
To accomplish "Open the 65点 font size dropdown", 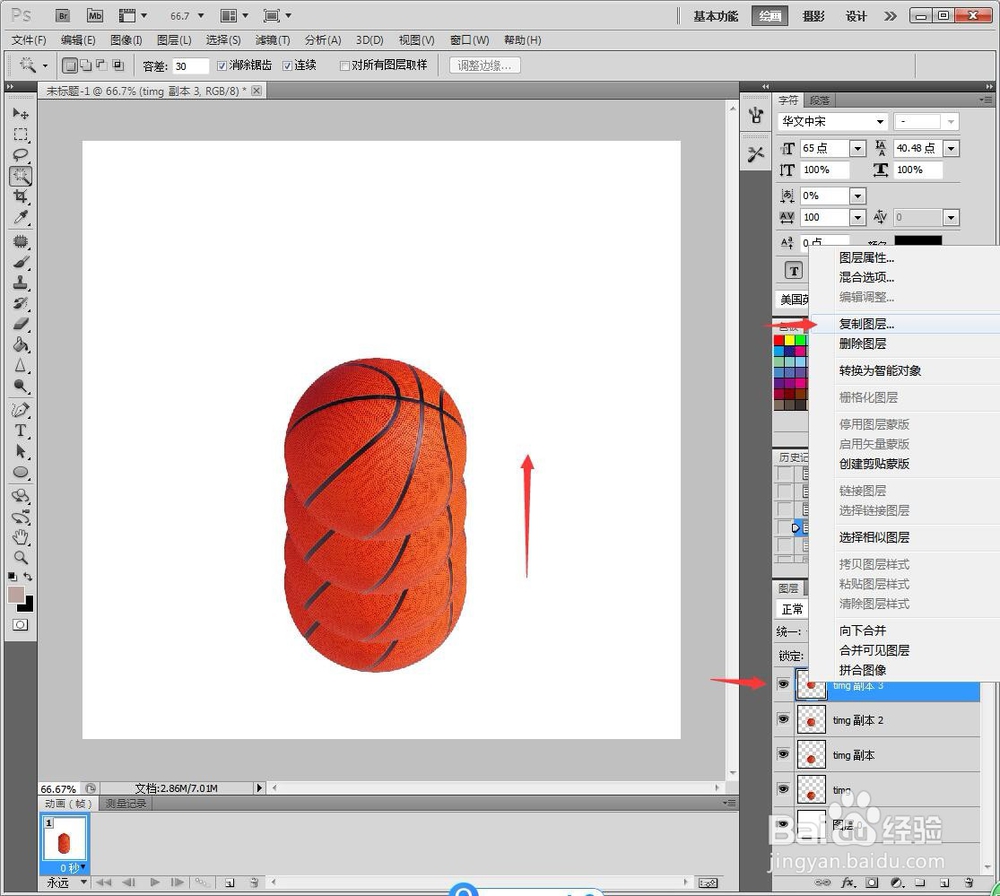I will 858,147.
